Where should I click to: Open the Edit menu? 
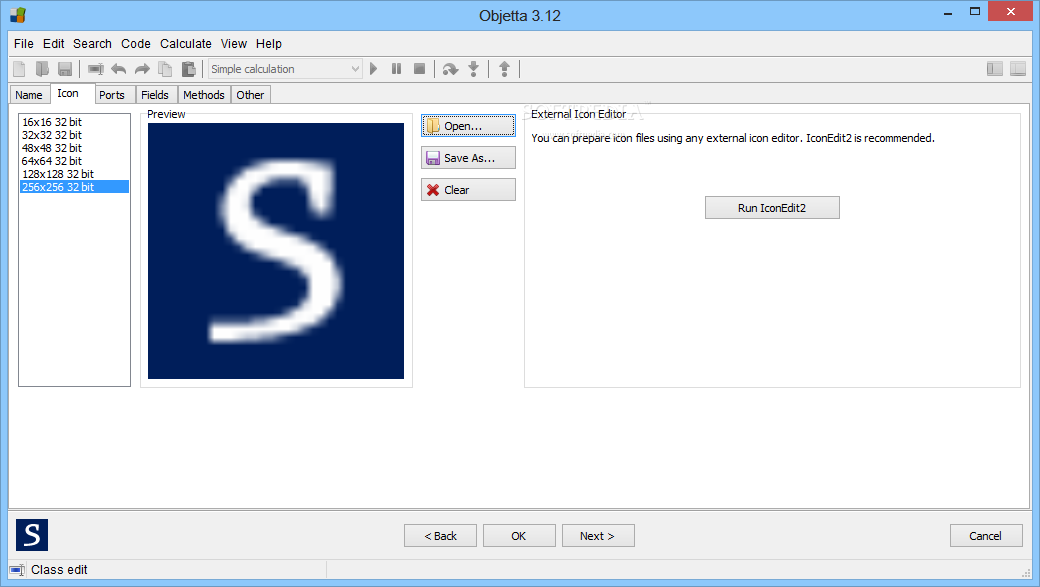click(54, 44)
